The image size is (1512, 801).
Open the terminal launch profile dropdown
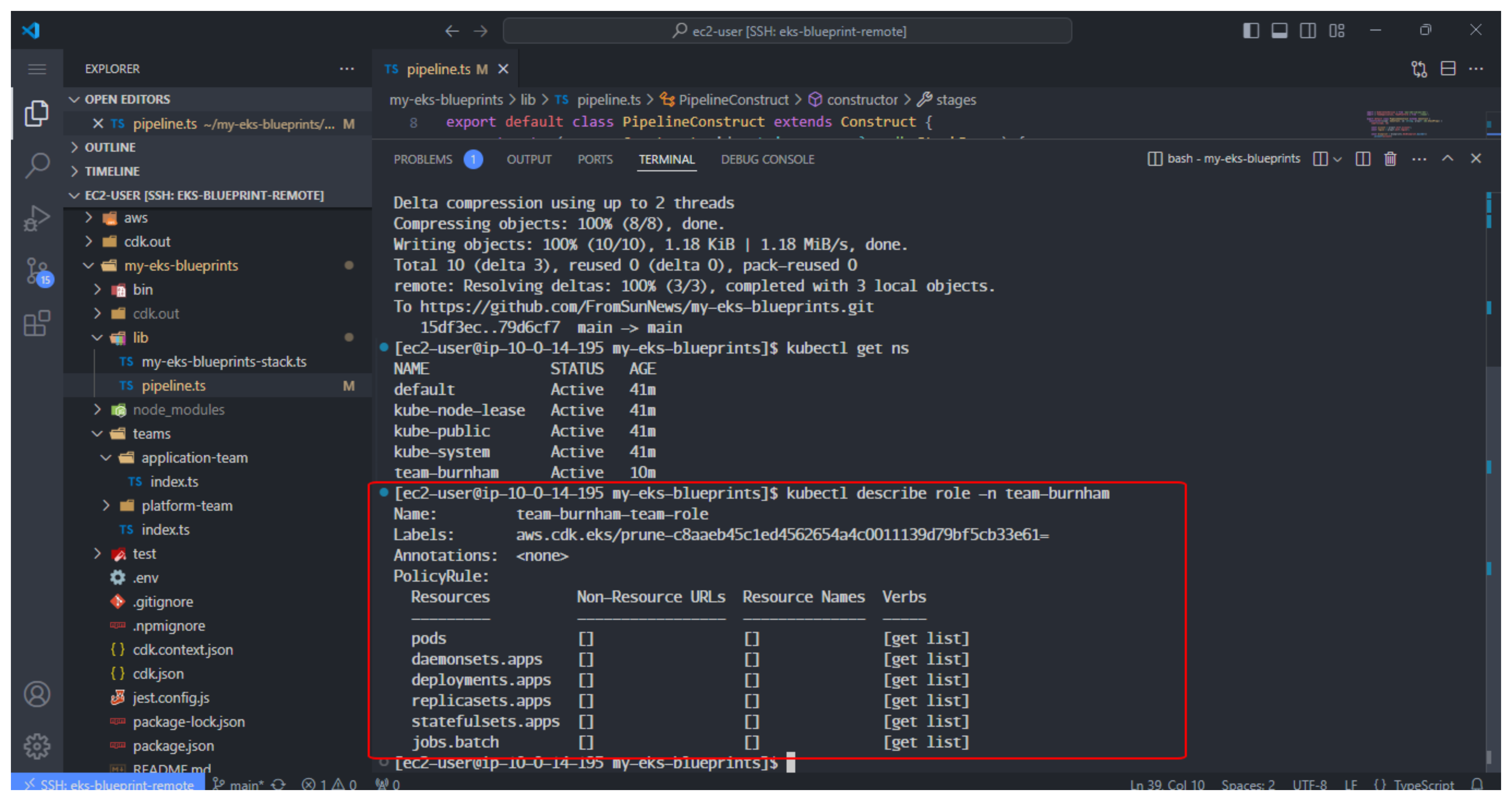coord(1338,159)
